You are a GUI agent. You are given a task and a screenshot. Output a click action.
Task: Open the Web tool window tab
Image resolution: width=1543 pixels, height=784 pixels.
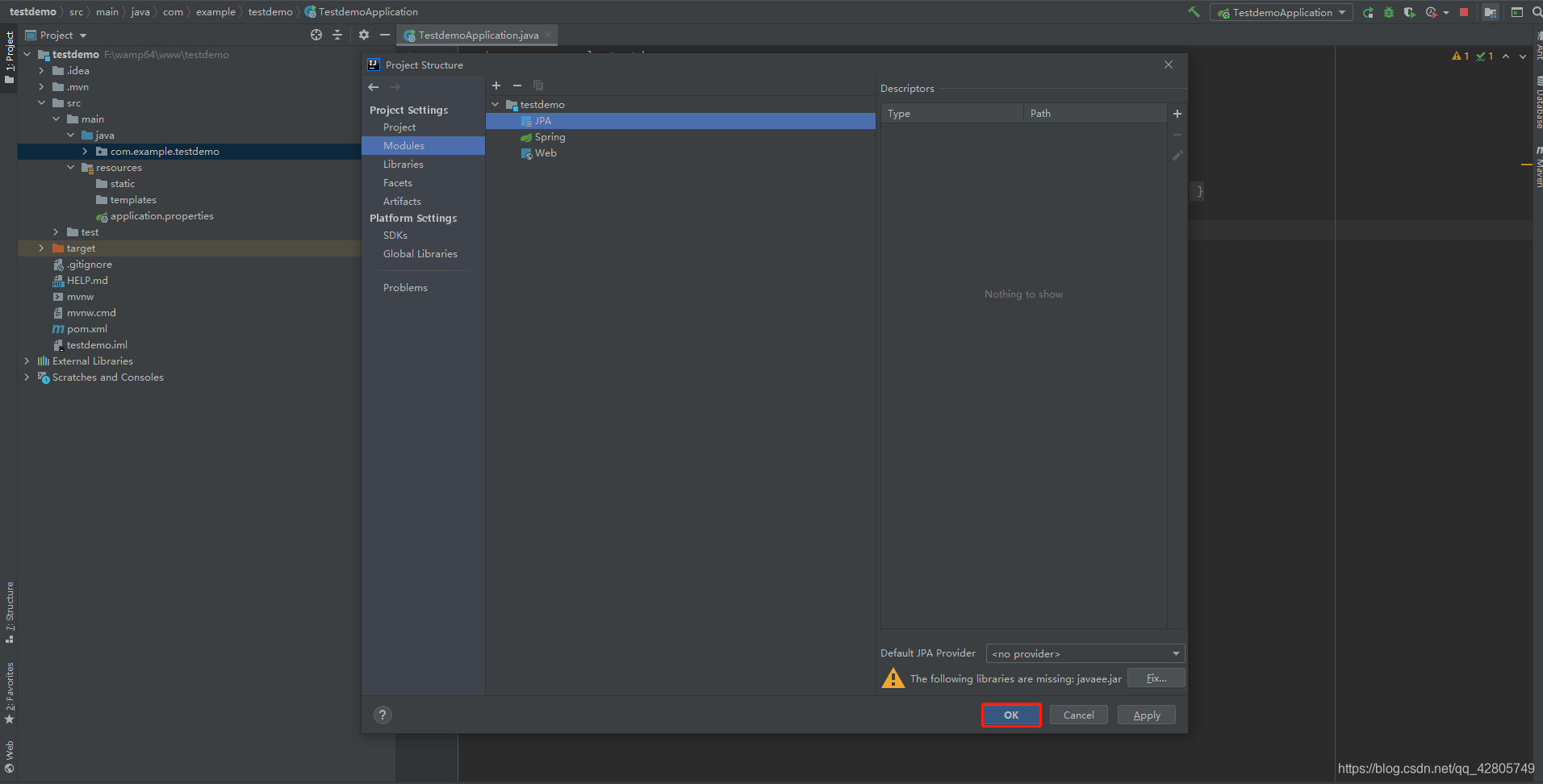[10, 757]
